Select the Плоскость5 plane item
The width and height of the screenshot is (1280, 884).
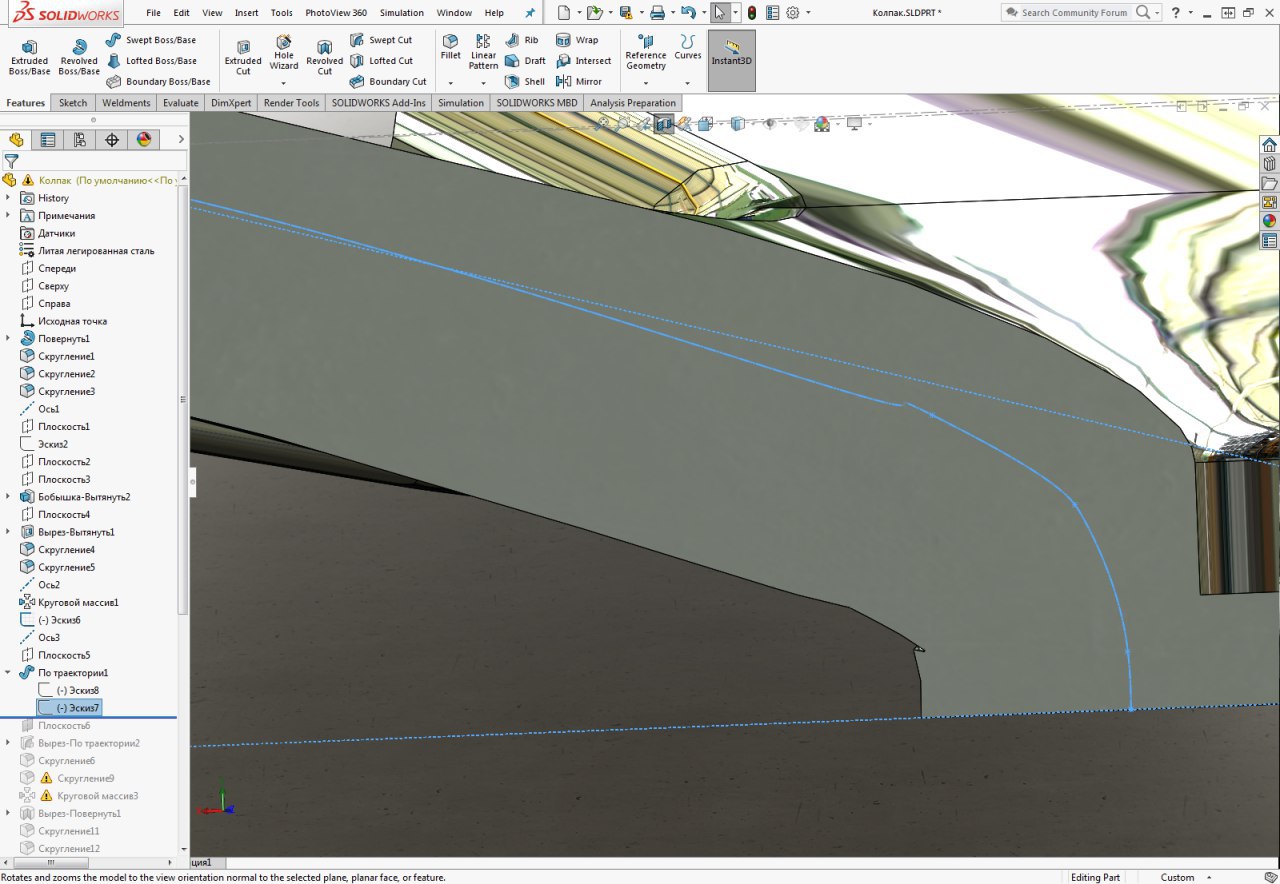click(56, 655)
